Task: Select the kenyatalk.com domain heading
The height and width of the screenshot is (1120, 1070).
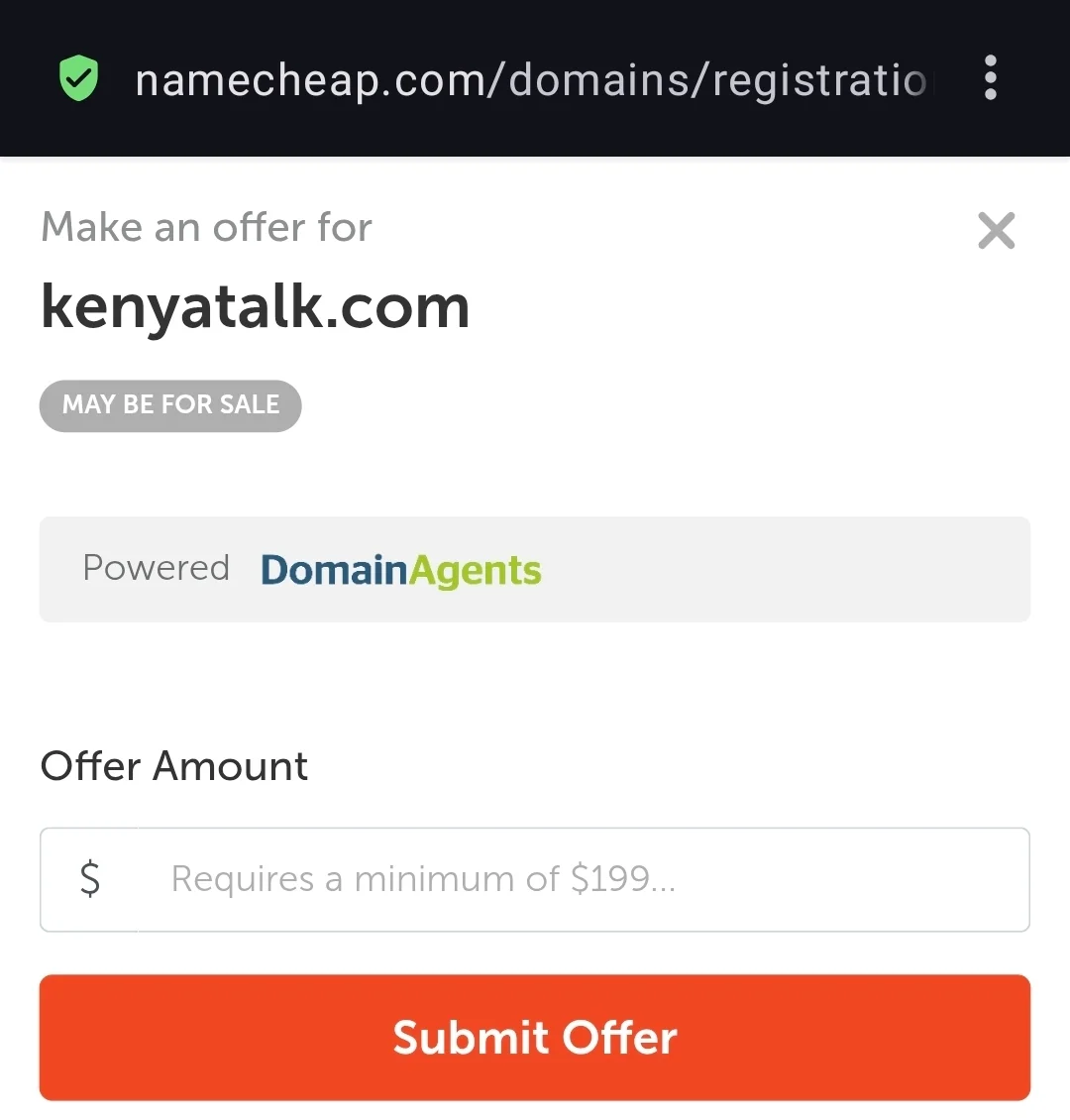Action: pyautogui.click(x=256, y=307)
